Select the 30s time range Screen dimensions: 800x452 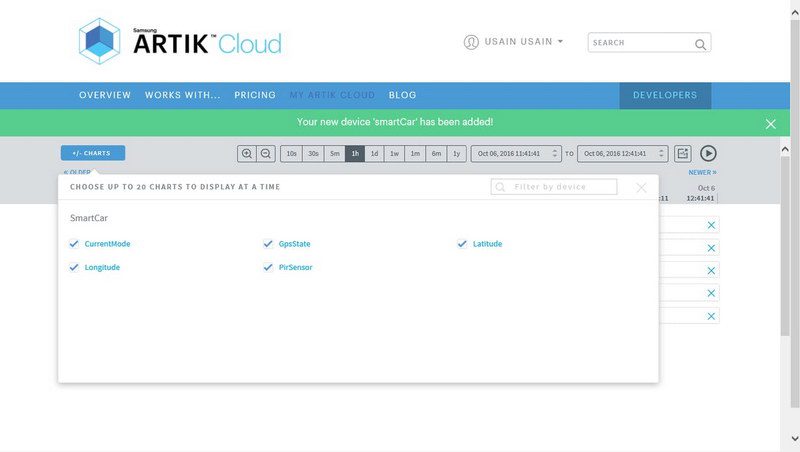(313, 154)
